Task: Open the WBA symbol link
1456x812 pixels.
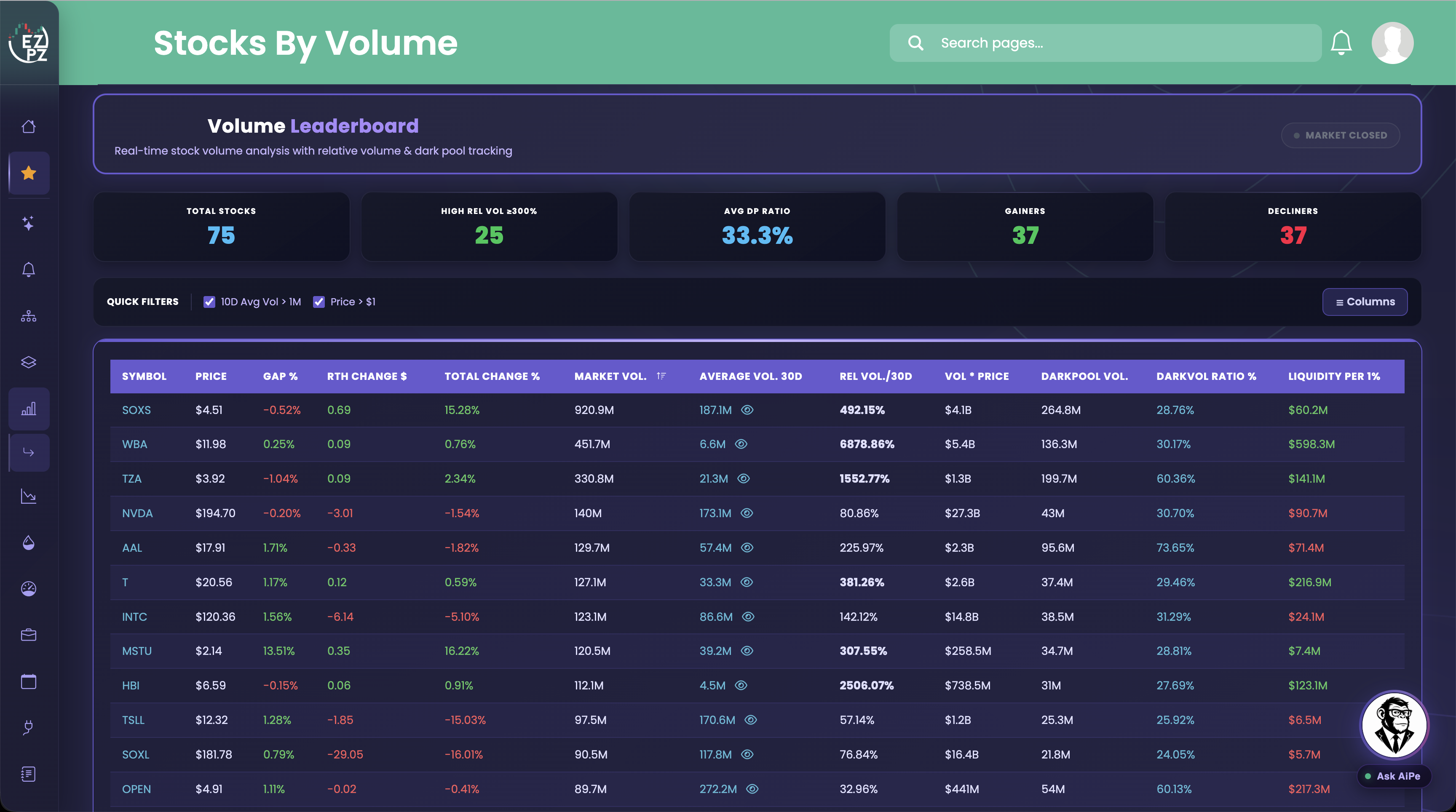Action: [x=134, y=444]
